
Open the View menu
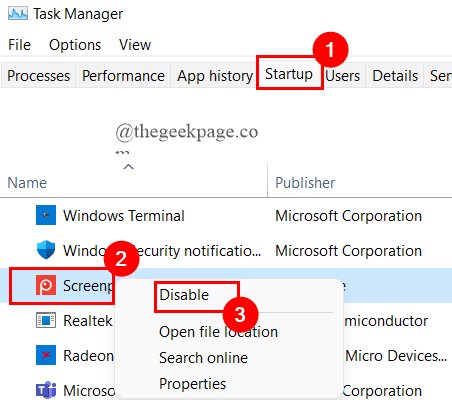coord(135,45)
